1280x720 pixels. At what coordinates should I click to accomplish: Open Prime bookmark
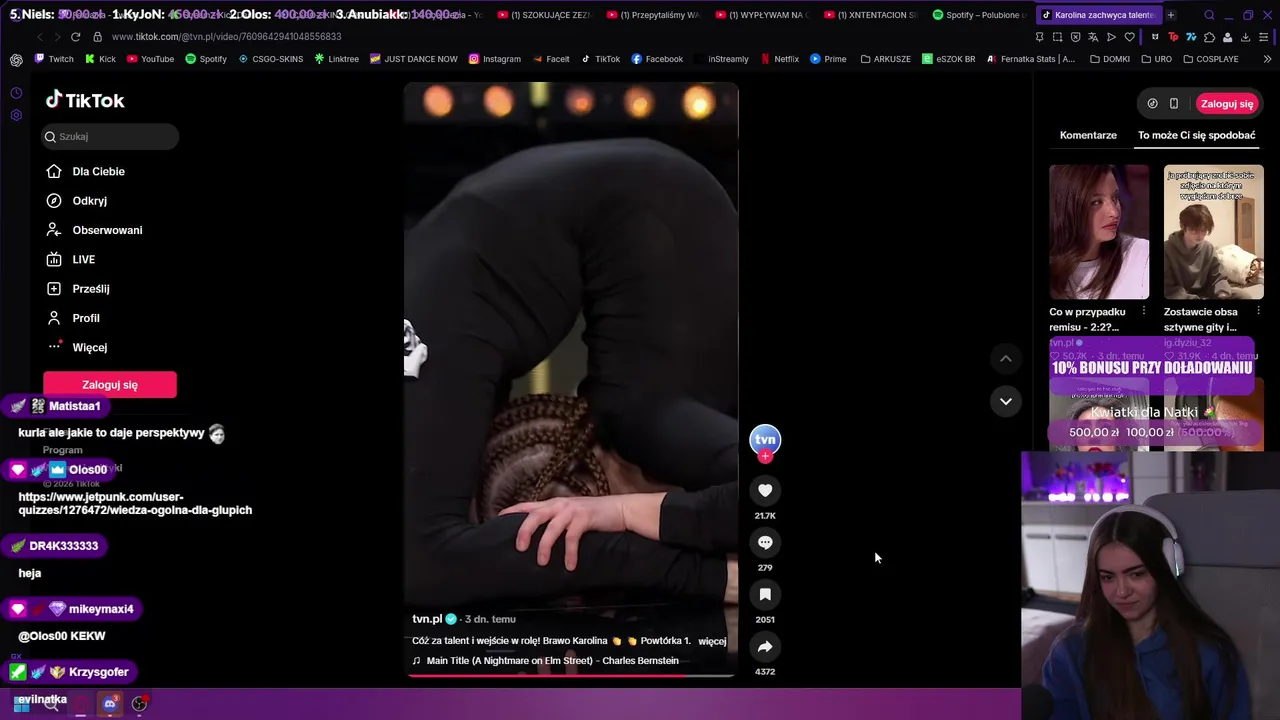828,59
